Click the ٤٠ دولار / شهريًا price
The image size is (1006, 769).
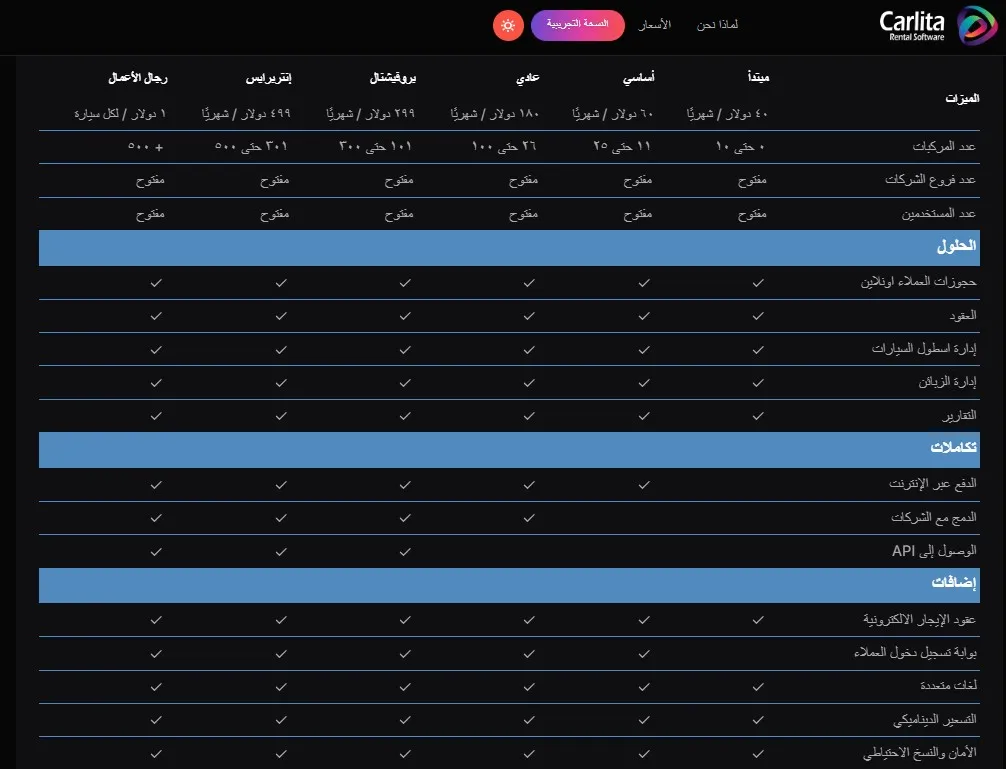(727, 114)
